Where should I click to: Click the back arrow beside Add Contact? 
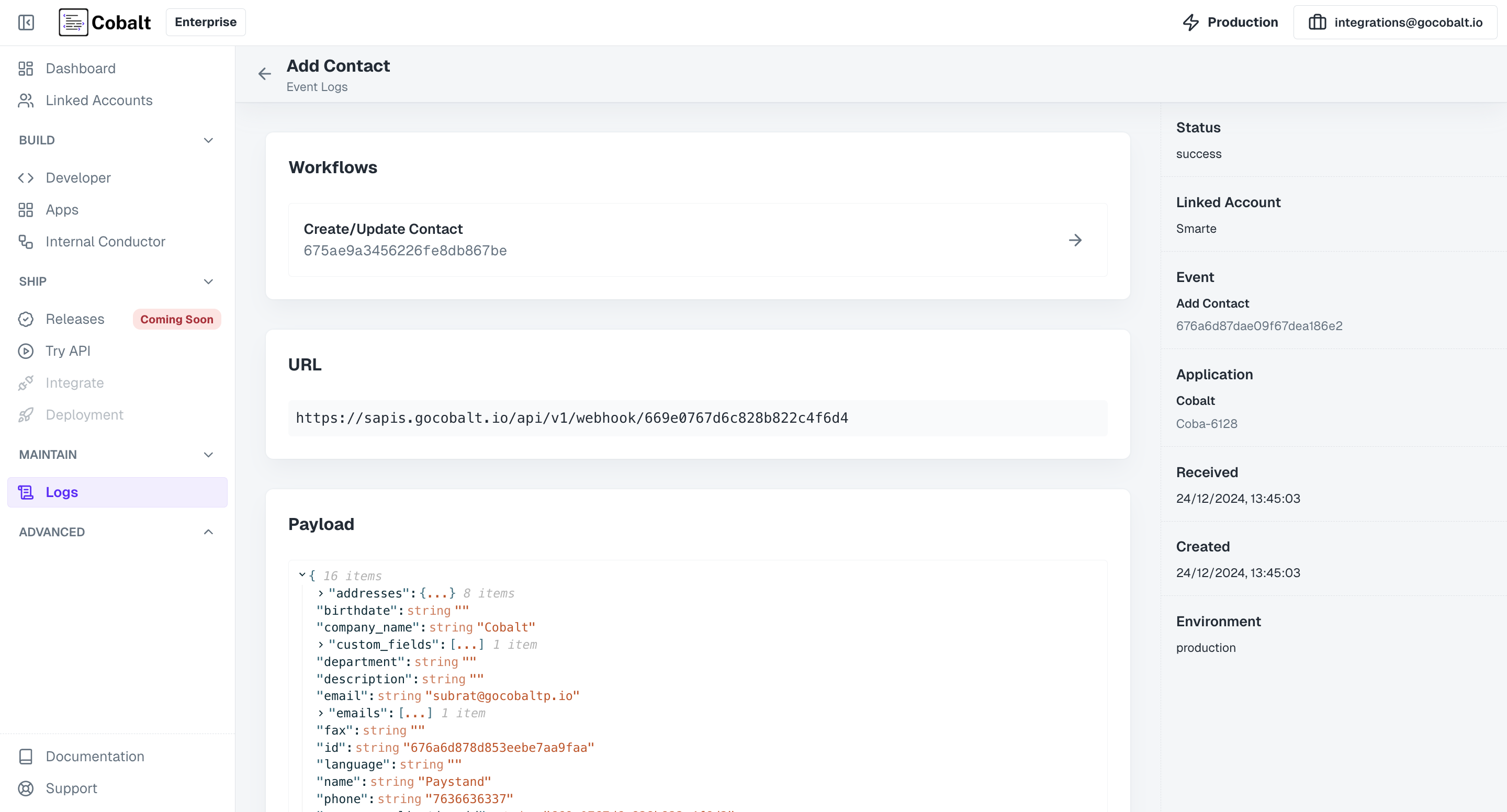click(x=264, y=74)
